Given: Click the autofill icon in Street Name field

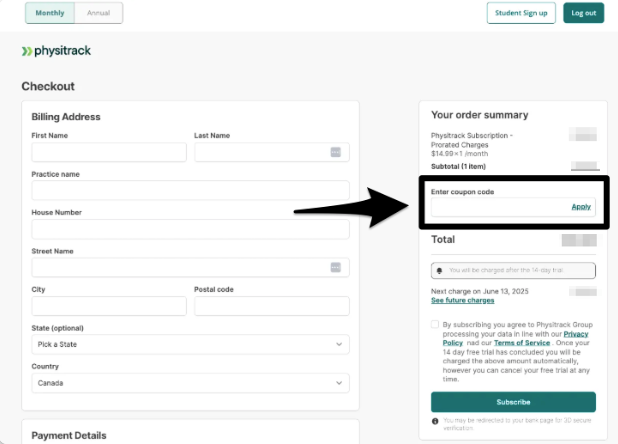Looking at the screenshot, I should coord(336,267).
